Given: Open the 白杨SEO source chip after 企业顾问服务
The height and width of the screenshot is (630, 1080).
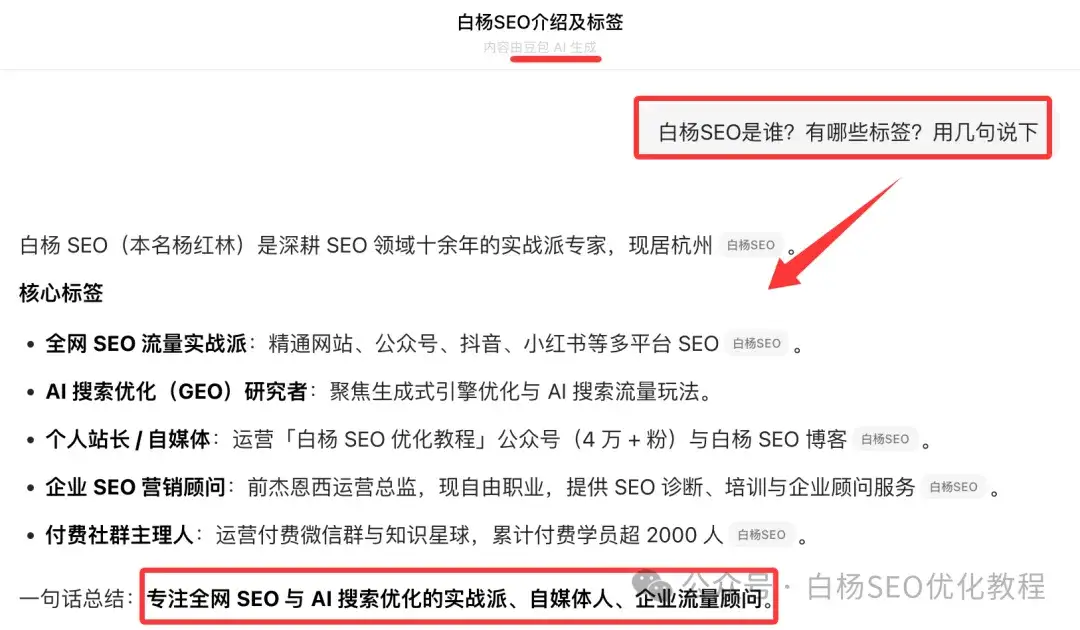Looking at the screenshot, I should [x=953, y=487].
